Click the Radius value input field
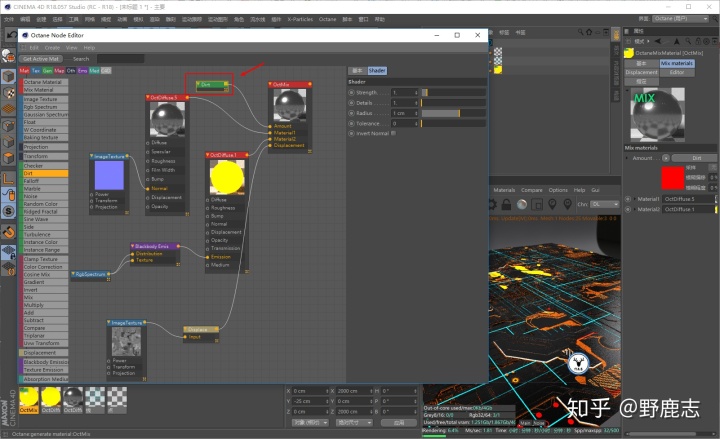This screenshot has height=439, width=720. click(x=405, y=113)
